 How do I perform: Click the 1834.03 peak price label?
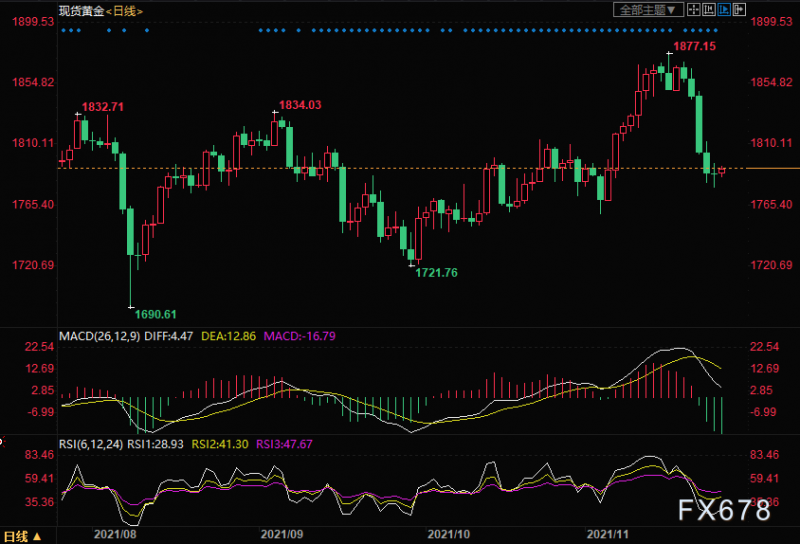tap(300, 105)
